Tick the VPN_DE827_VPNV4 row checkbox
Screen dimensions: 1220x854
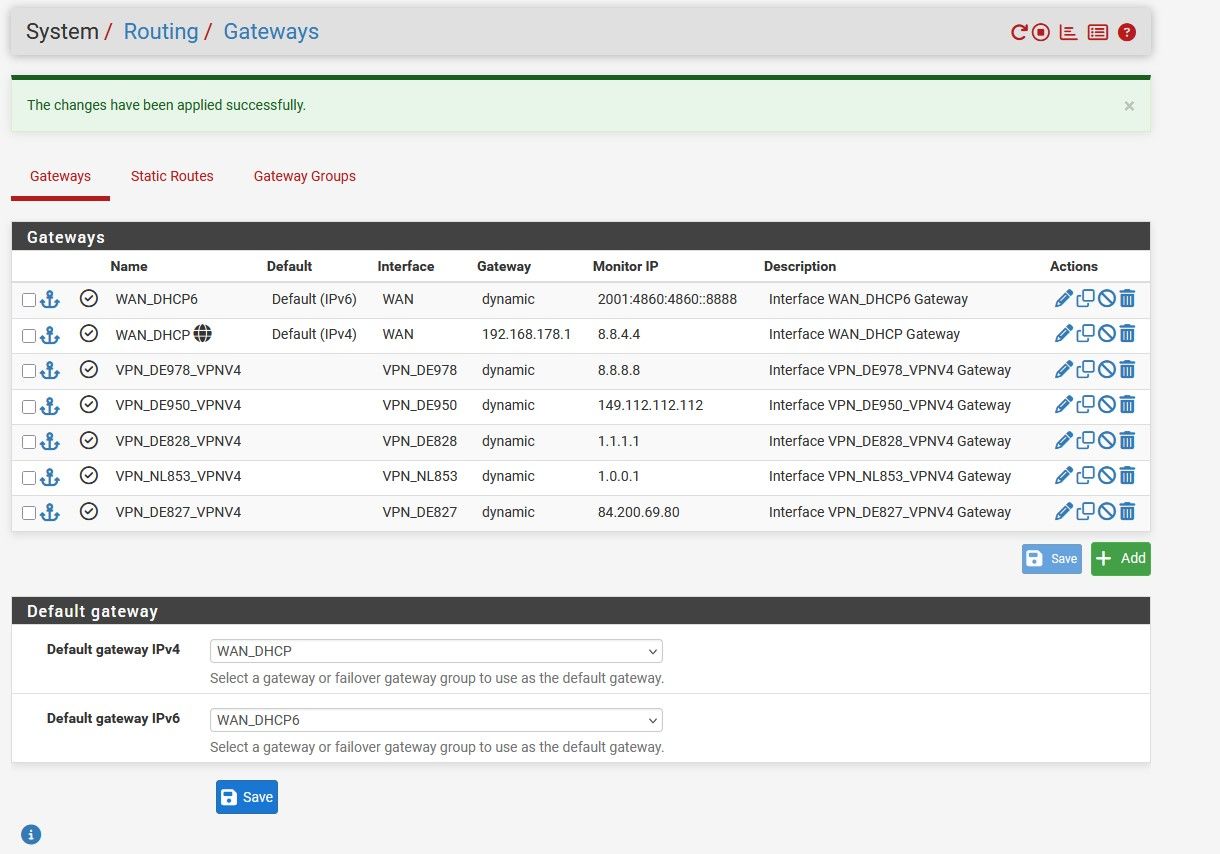click(29, 513)
